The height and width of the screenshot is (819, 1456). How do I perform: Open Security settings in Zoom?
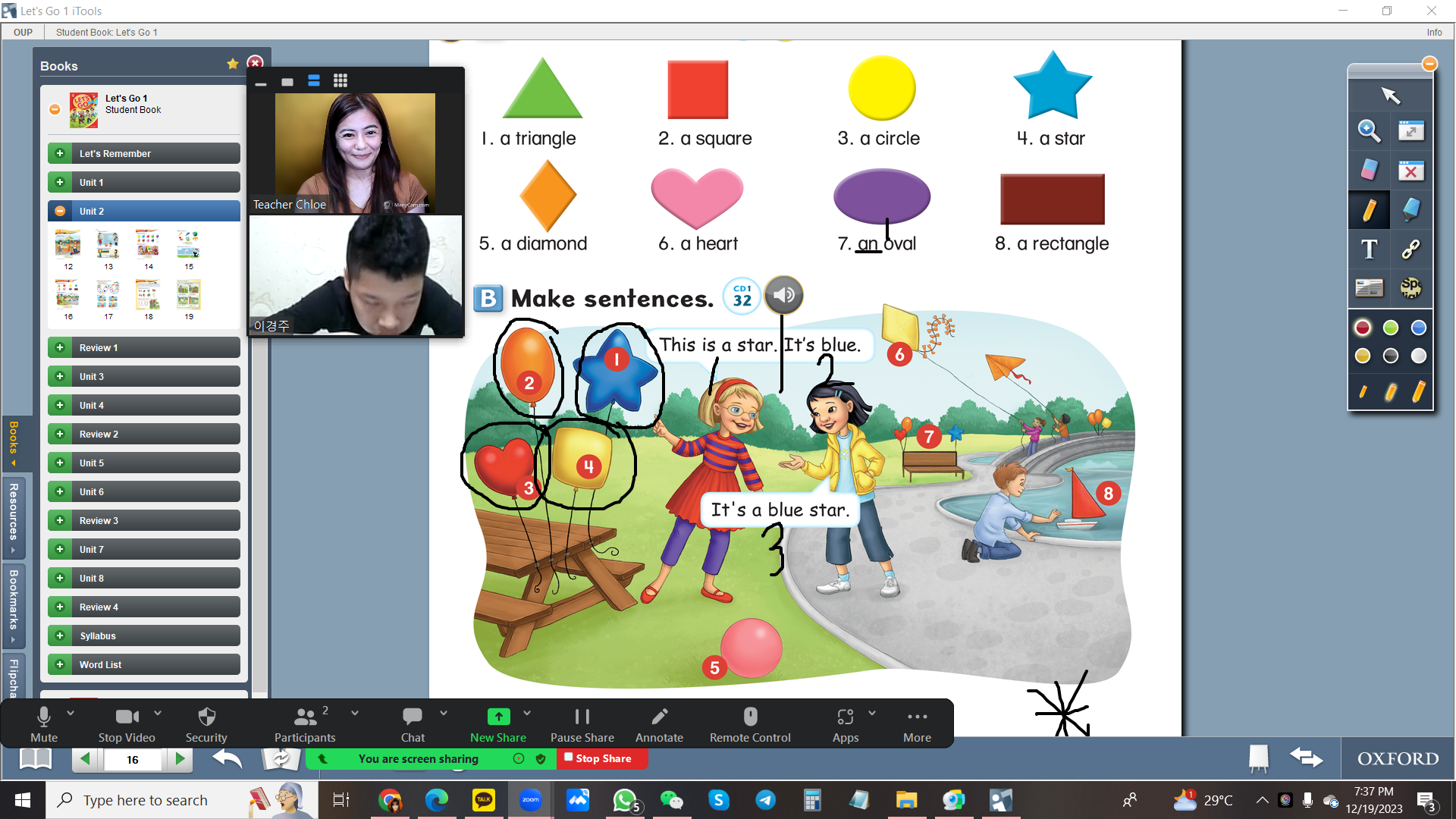pyautogui.click(x=206, y=725)
